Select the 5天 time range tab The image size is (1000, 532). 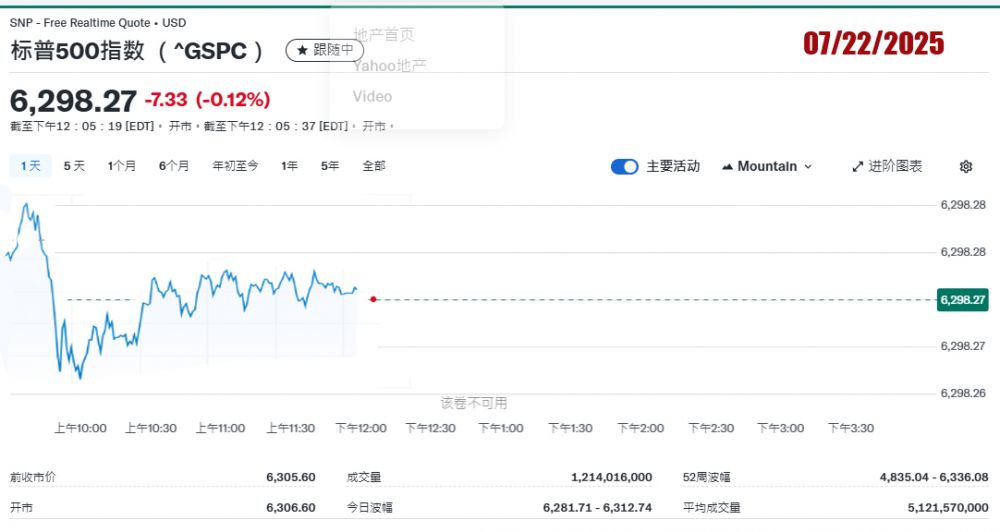[x=74, y=166]
